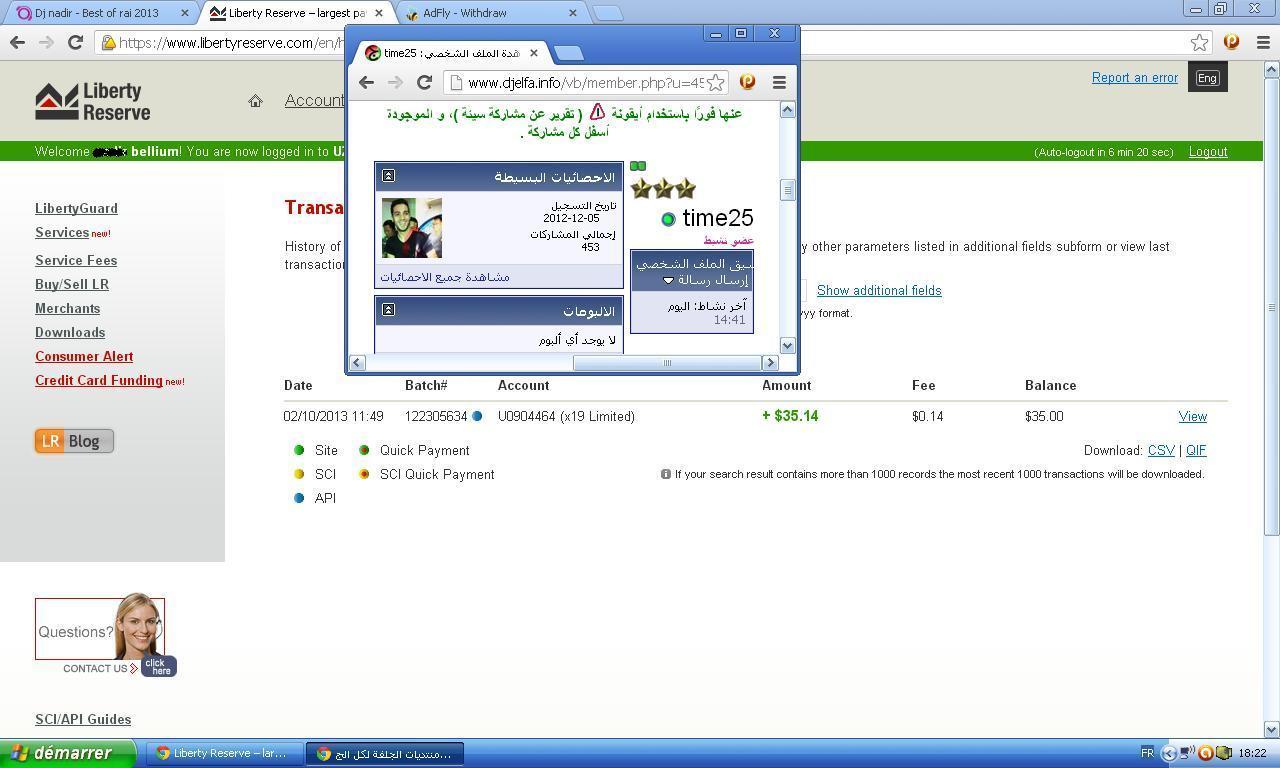View transaction 122305634 details

click(x=1192, y=416)
